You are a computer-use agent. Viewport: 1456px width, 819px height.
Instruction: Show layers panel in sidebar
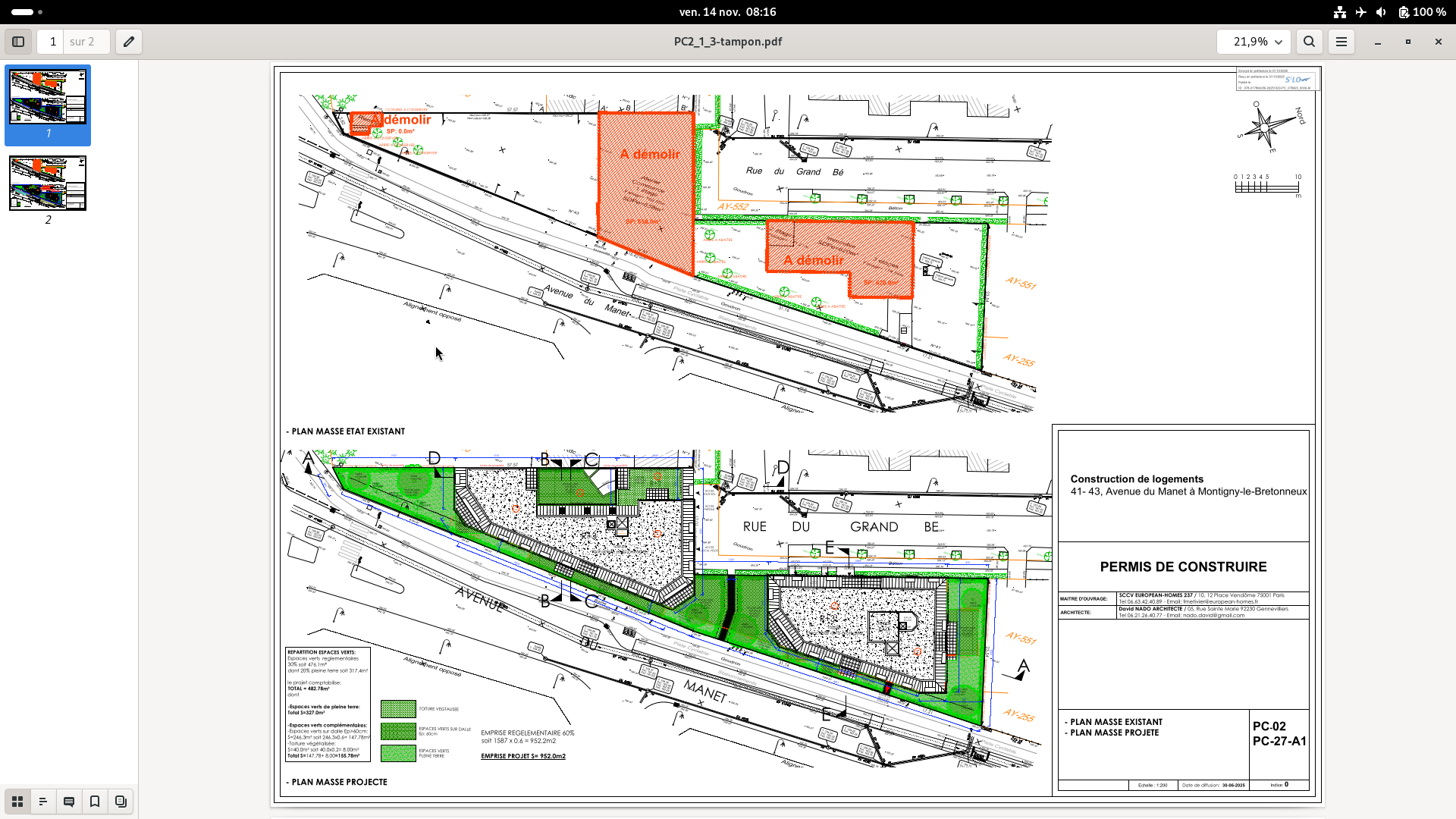(121, 802)
